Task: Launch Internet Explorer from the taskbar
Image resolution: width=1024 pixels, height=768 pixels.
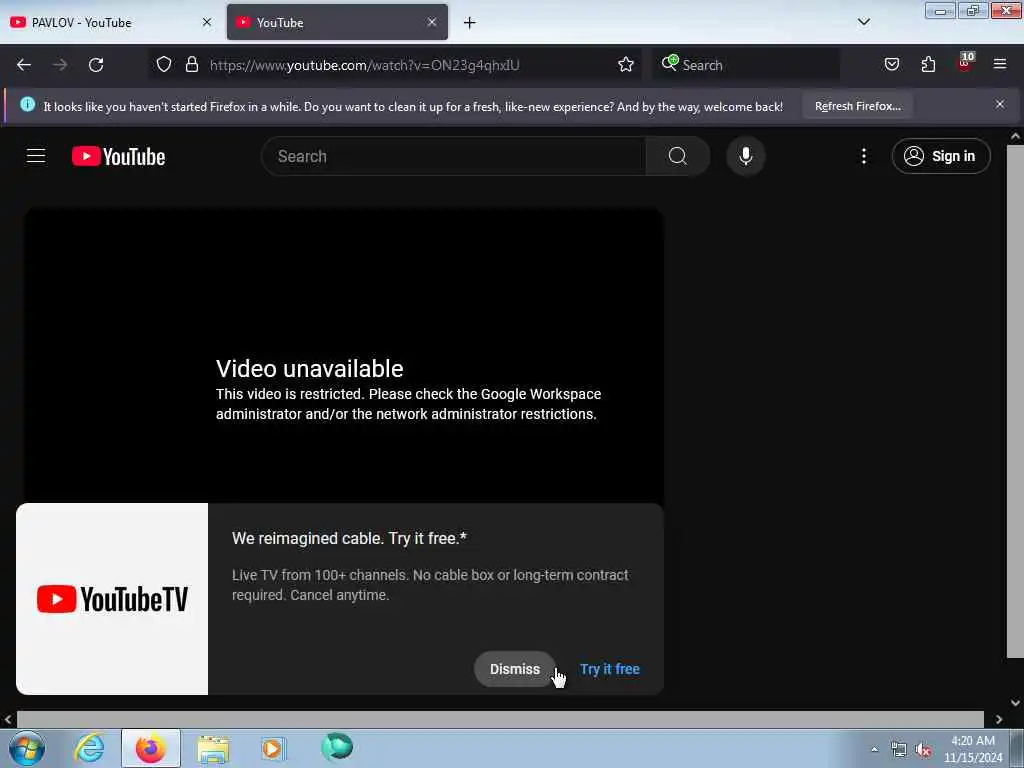Action: (x=89, y=748)
